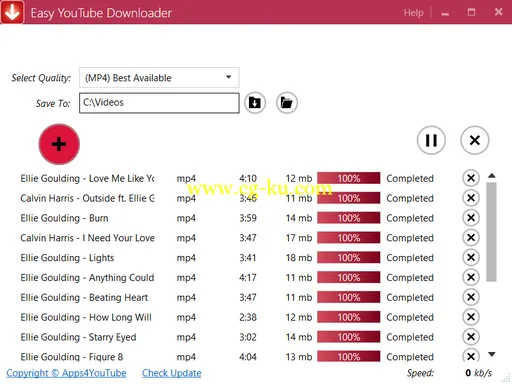Click the progress bar of Love Me Like You
Image resolution: width=512 pixels, height=384 pixels.
pyautogui.click(x=349, y=178)
